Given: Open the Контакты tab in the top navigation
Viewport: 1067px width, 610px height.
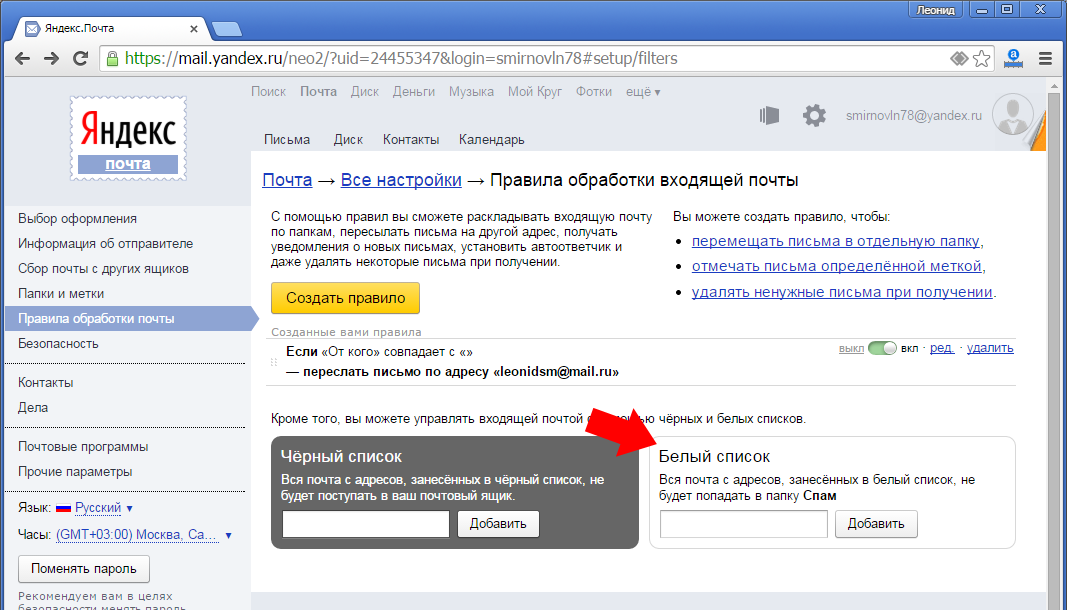Looking at the screenshot, I should [411, 140].
